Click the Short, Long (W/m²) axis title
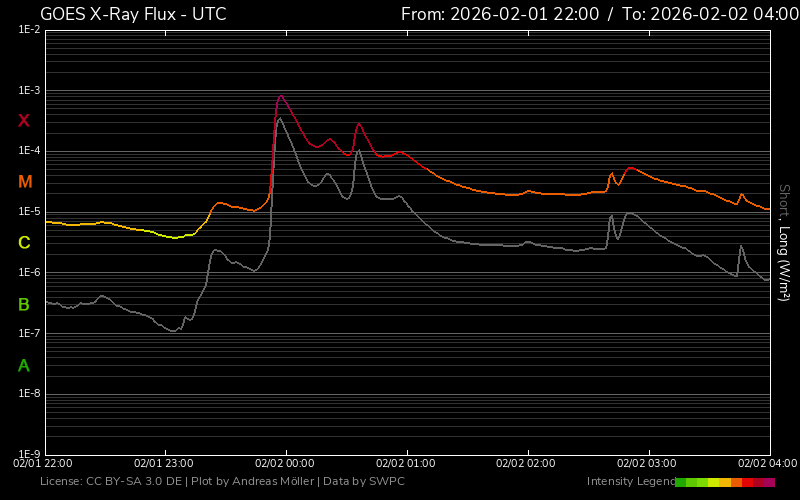Screen dimensions: 800x500 (784, 243)
